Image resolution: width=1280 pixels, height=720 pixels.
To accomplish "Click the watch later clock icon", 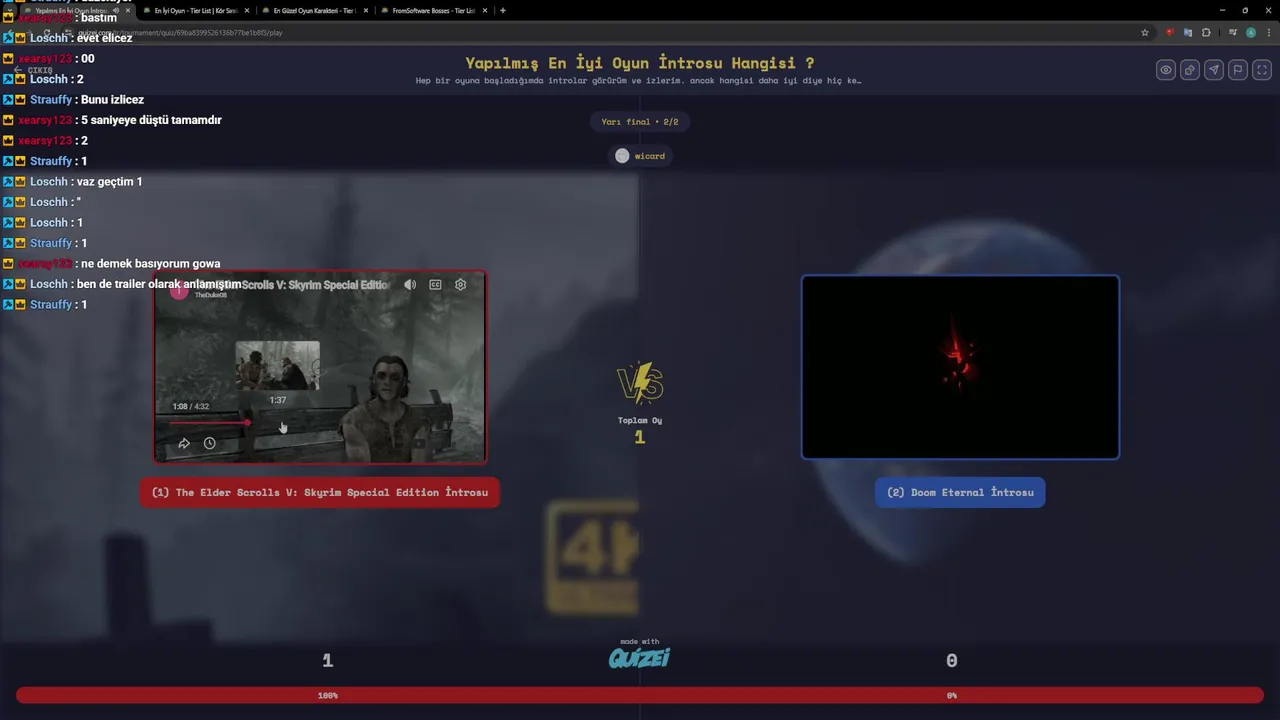I will coord(209,443).
